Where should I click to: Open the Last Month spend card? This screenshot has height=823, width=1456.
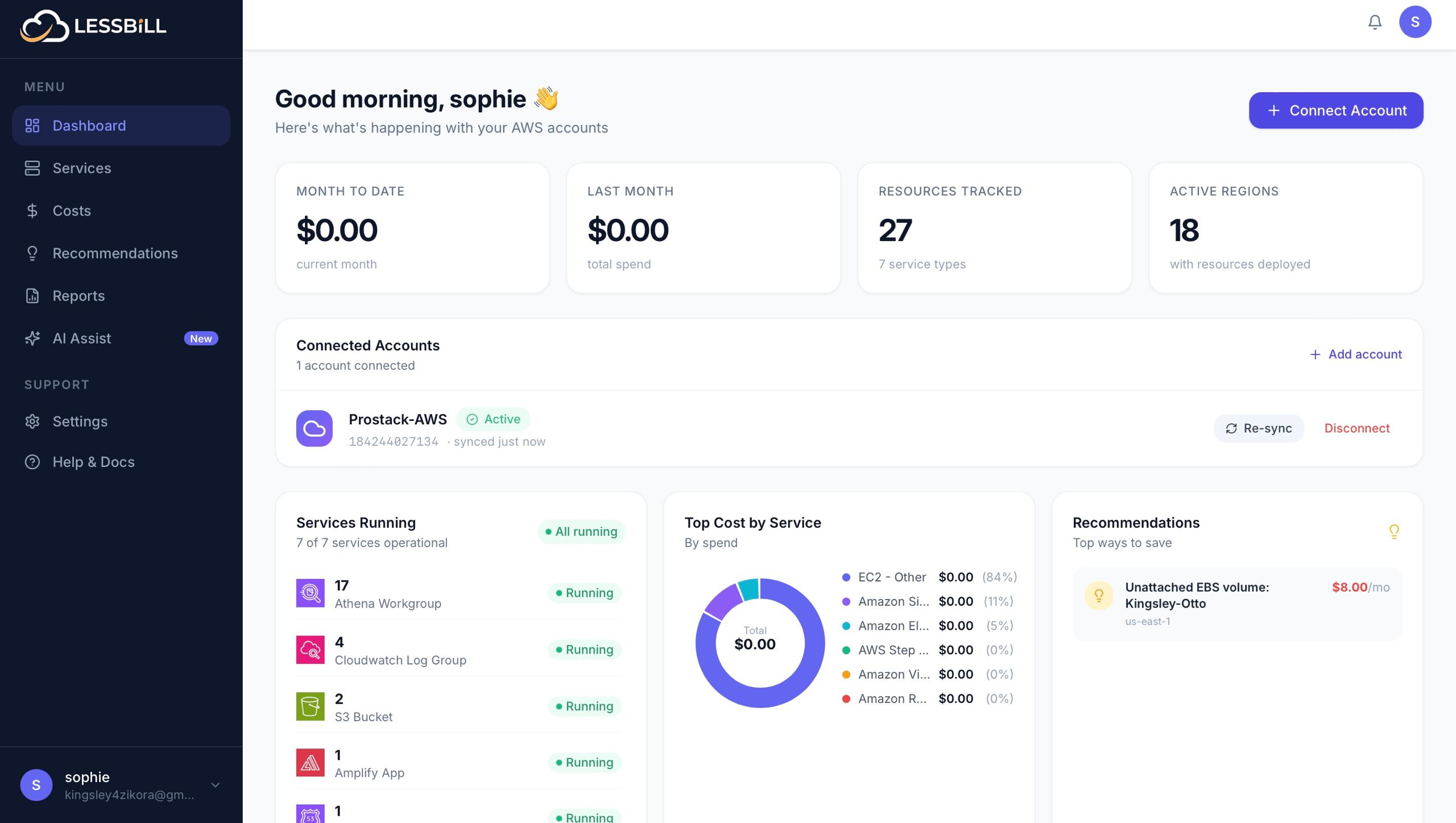tap(704, 228)
